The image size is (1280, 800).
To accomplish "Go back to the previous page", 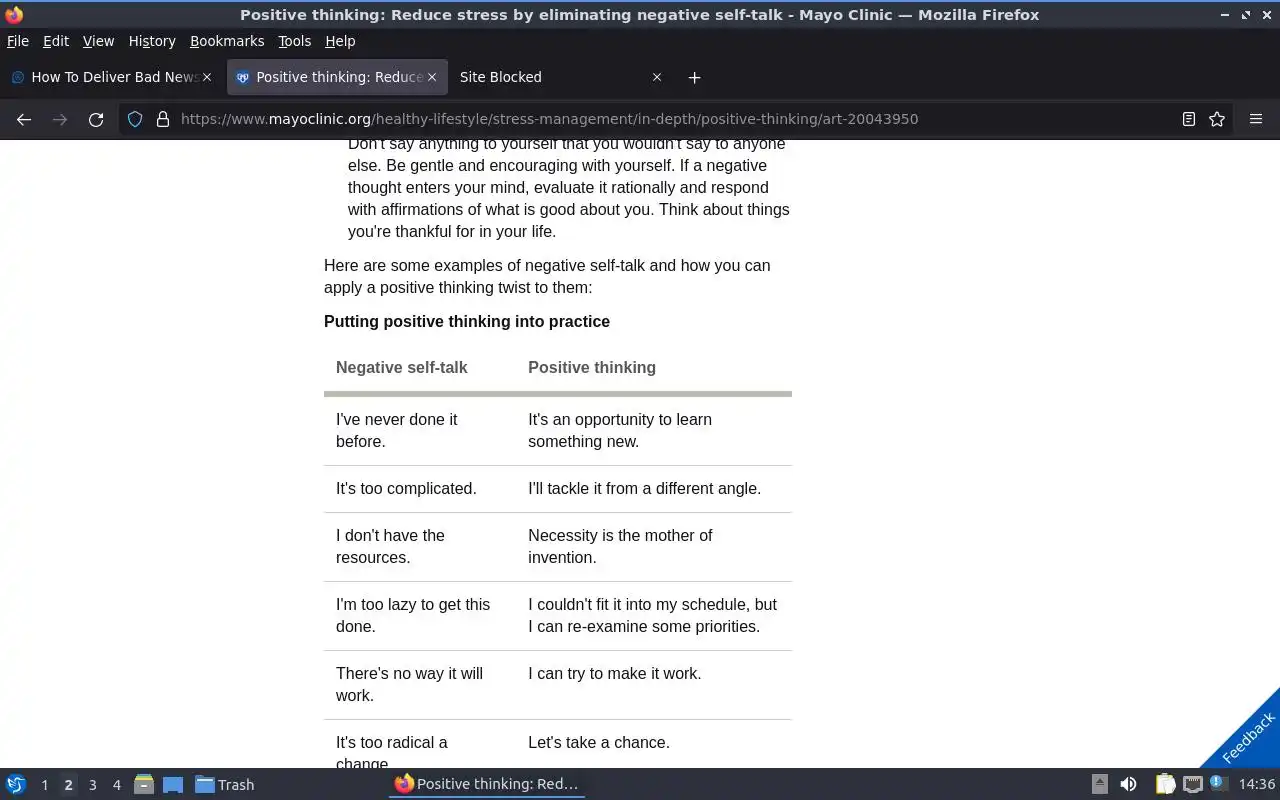I will click(24, 119).
